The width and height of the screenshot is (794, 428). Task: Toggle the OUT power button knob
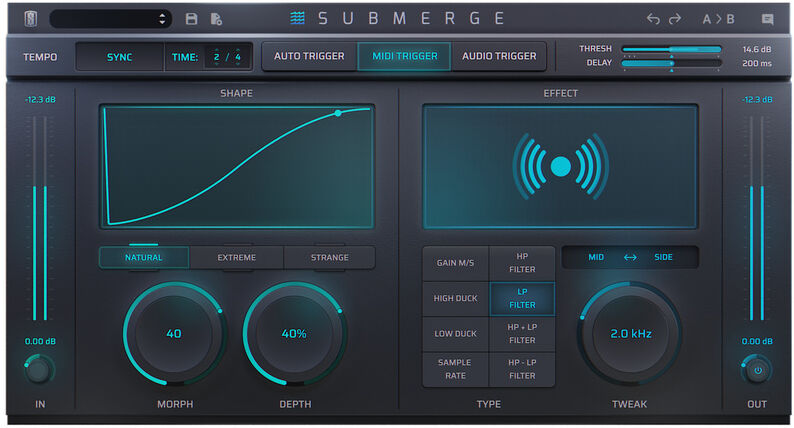[x=757, y=370]
